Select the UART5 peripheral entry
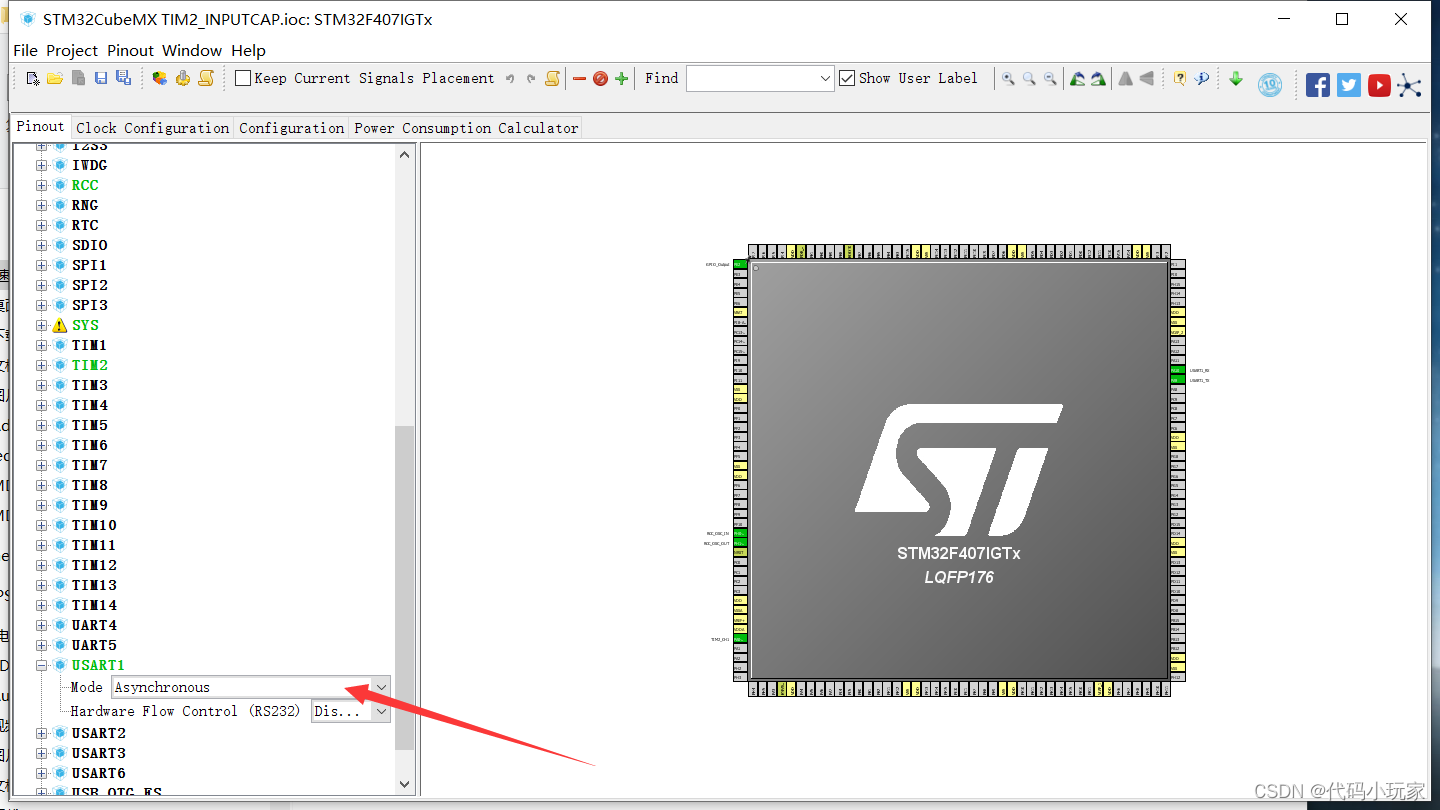The width and height of the screenshot is (1440, 810). tap(94, 645)
